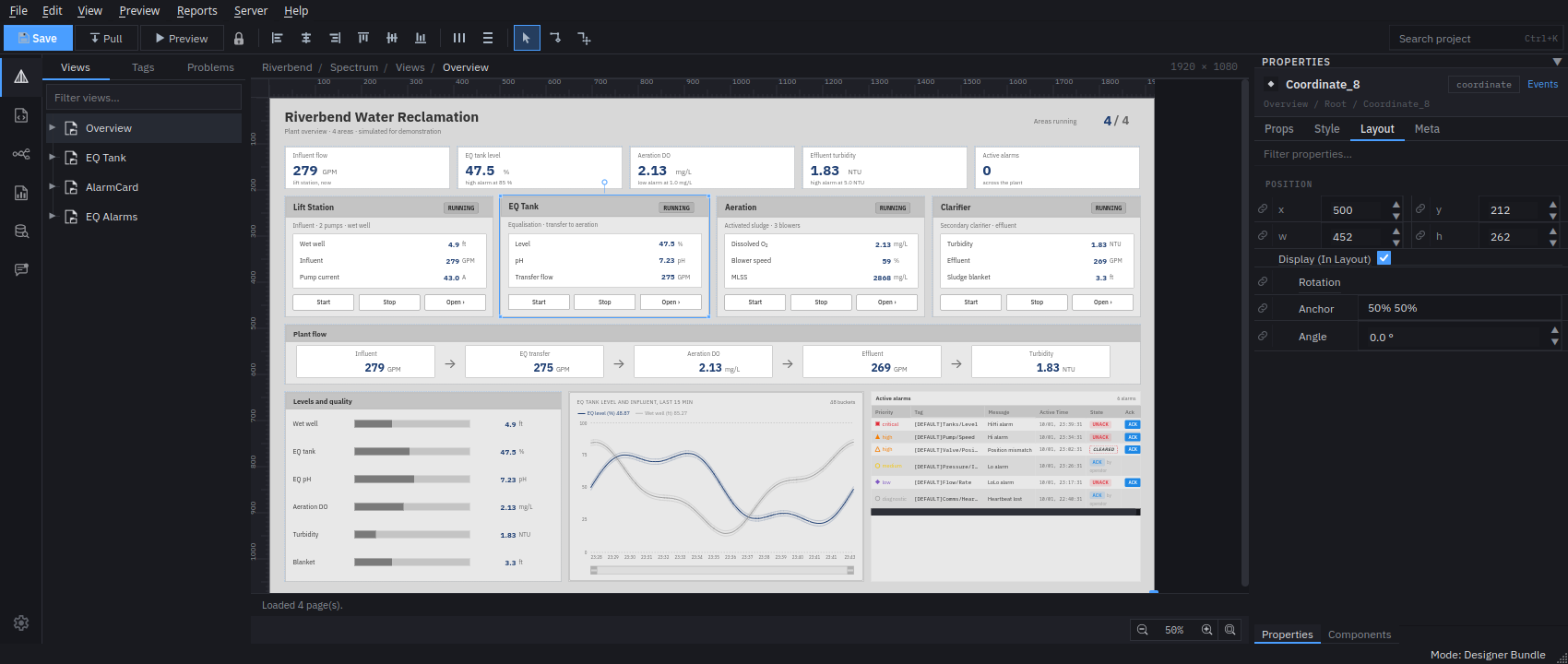Screen dimensions: 1568x664
Task: Increase the x position value with stepper
Action: (1396, 205)
